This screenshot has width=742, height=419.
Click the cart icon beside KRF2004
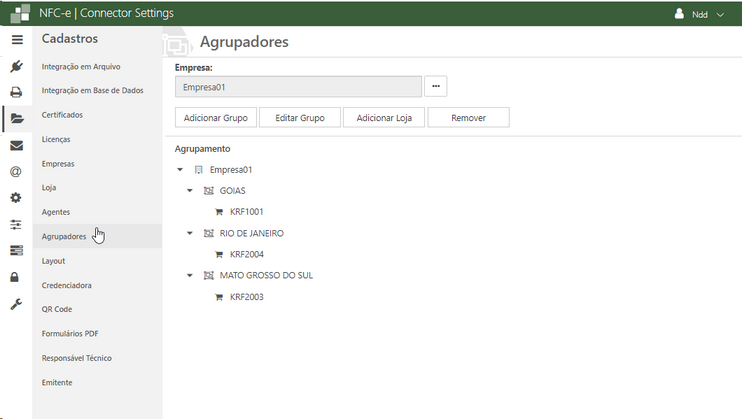coord(219,254)
